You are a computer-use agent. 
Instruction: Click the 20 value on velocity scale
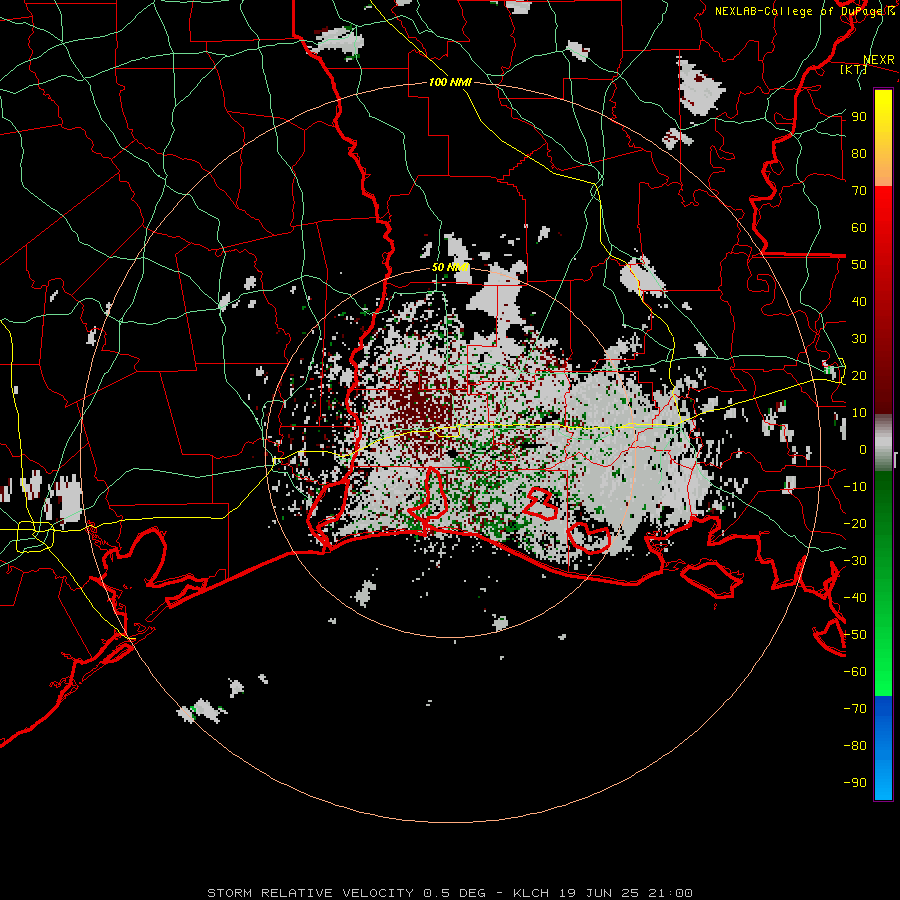tap(859, 375)
